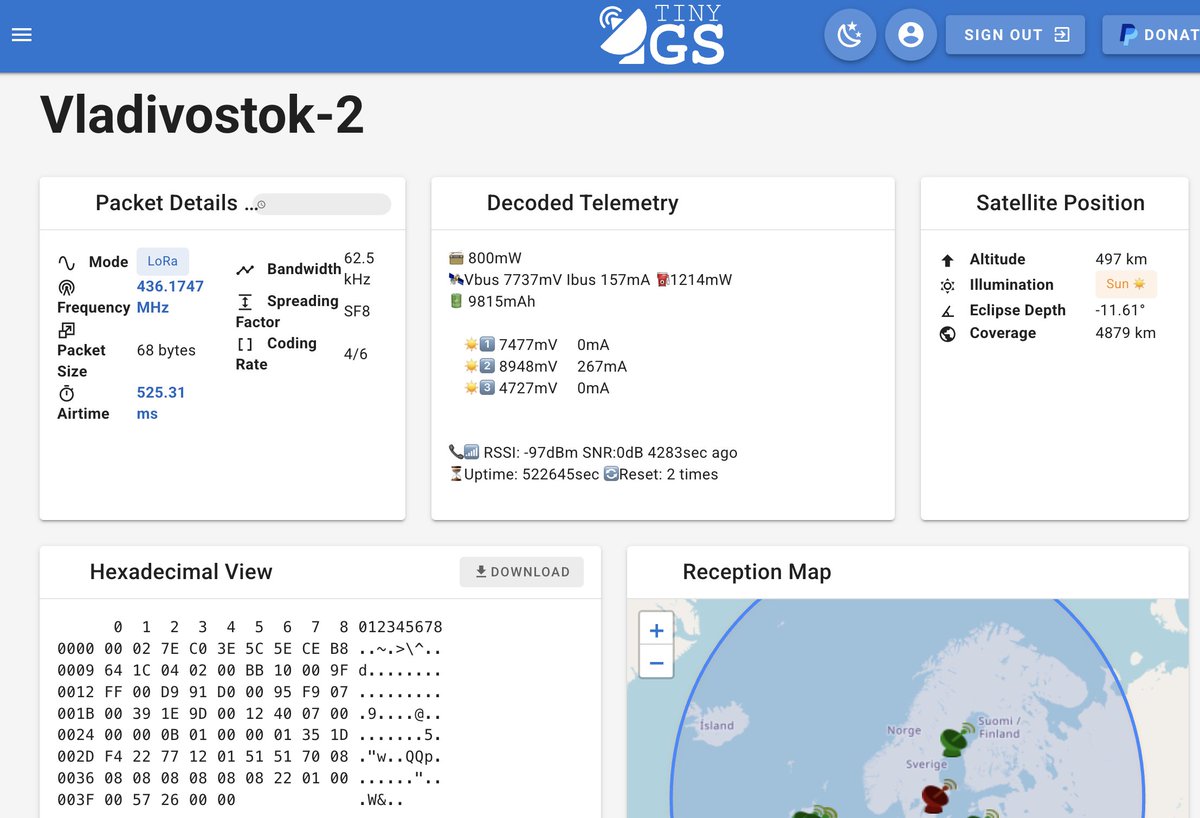Open the hamburger navigation menu

pos(22,34)
